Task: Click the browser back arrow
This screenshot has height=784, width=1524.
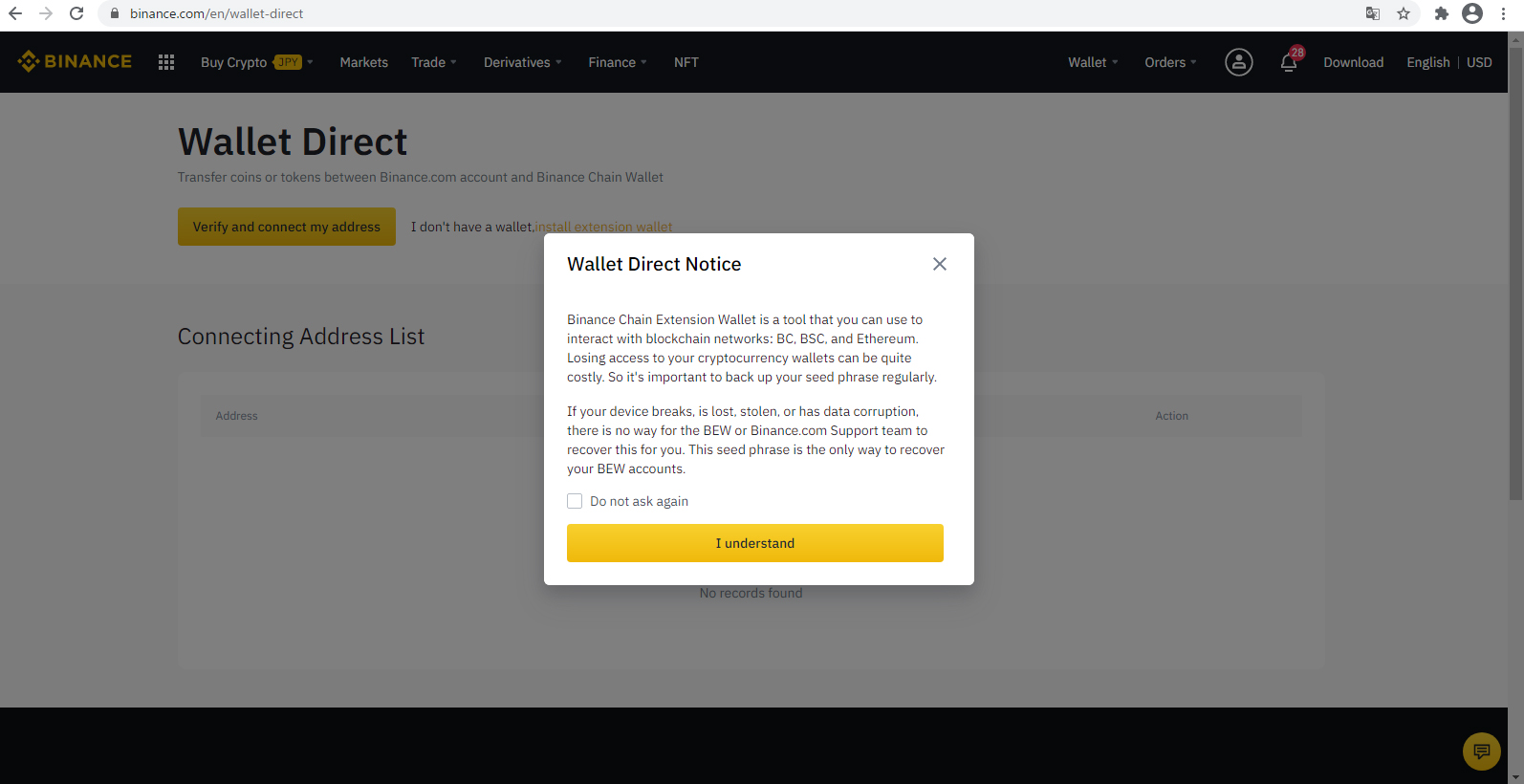Action: point(15,13)
